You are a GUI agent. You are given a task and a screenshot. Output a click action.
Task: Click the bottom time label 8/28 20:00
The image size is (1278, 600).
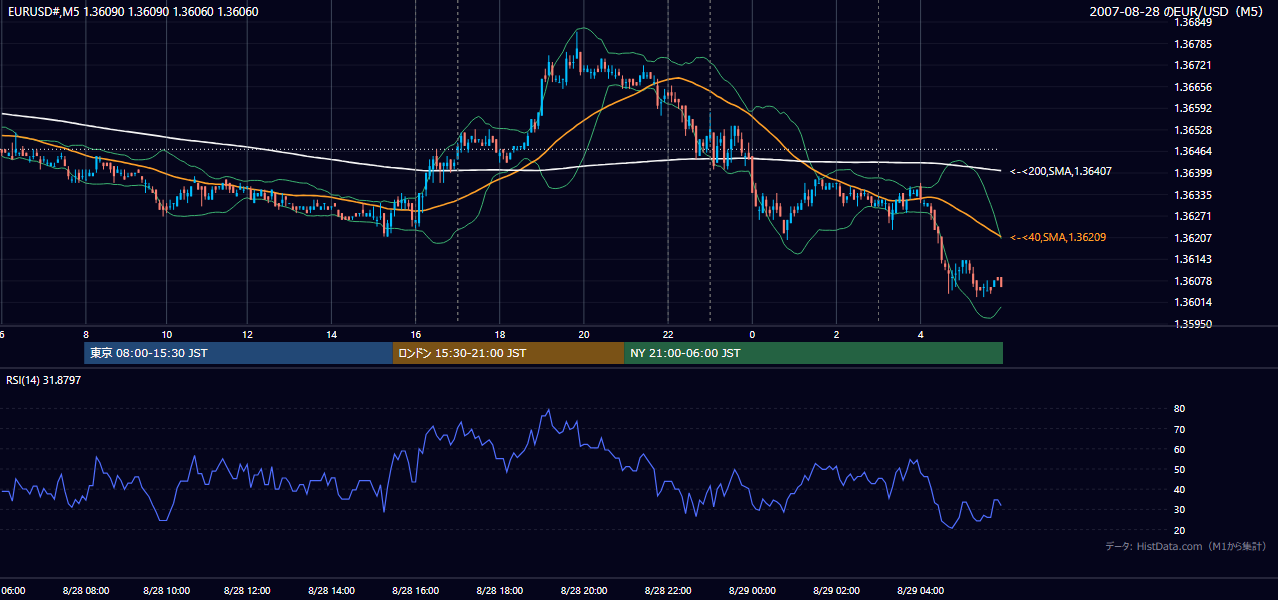[x=583, y=590]
